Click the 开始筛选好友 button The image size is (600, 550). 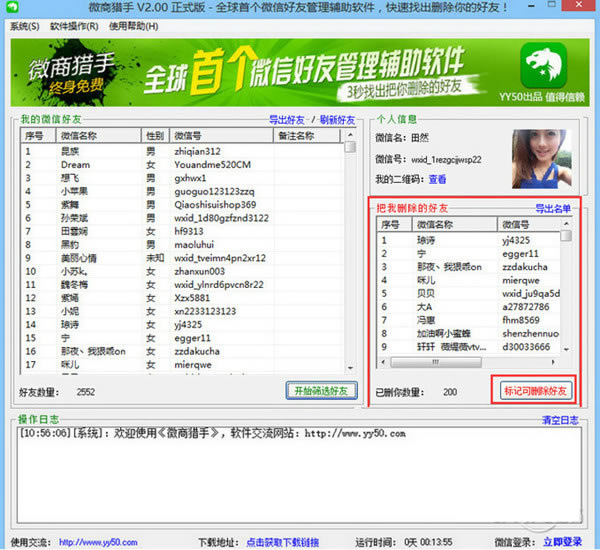coord(321,391)
